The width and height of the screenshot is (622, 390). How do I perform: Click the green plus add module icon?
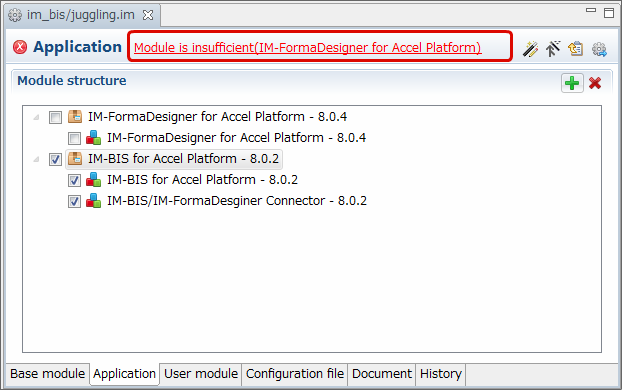coord(572,83)
